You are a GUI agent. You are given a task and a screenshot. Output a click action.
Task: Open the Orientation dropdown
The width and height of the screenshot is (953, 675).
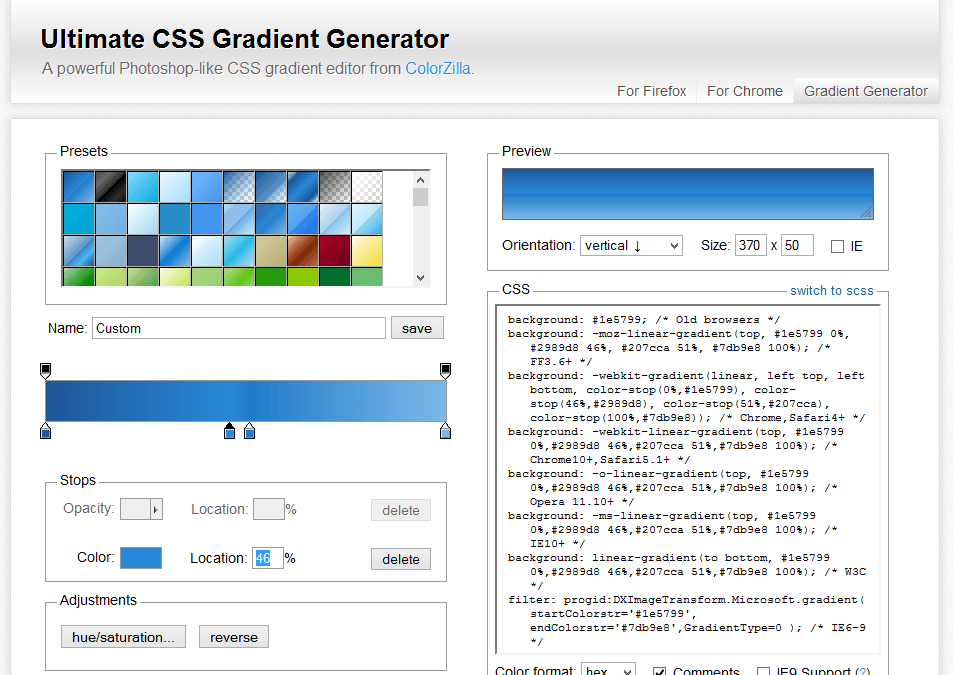[x=630, y=245]
